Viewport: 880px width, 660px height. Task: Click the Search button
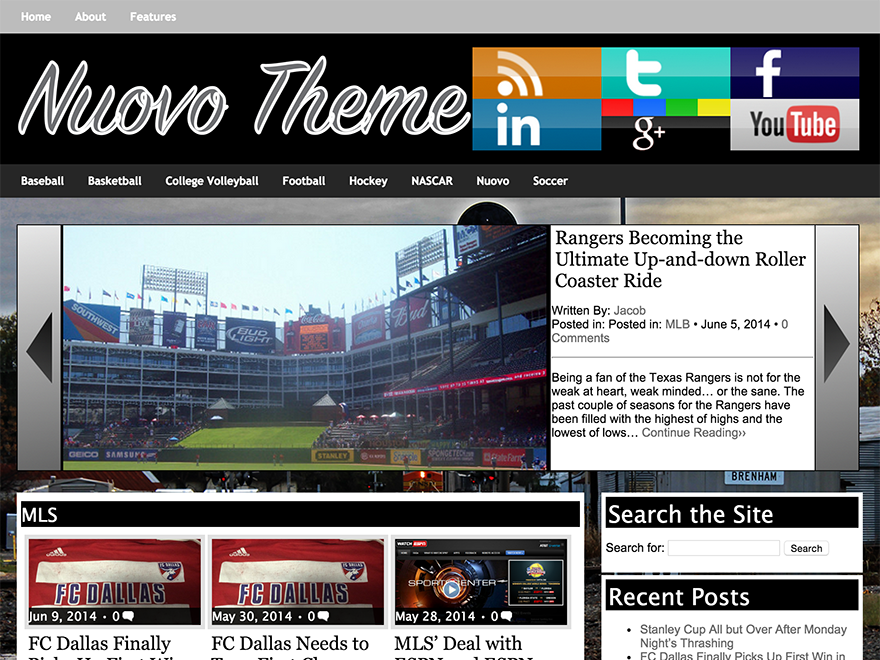806,548
